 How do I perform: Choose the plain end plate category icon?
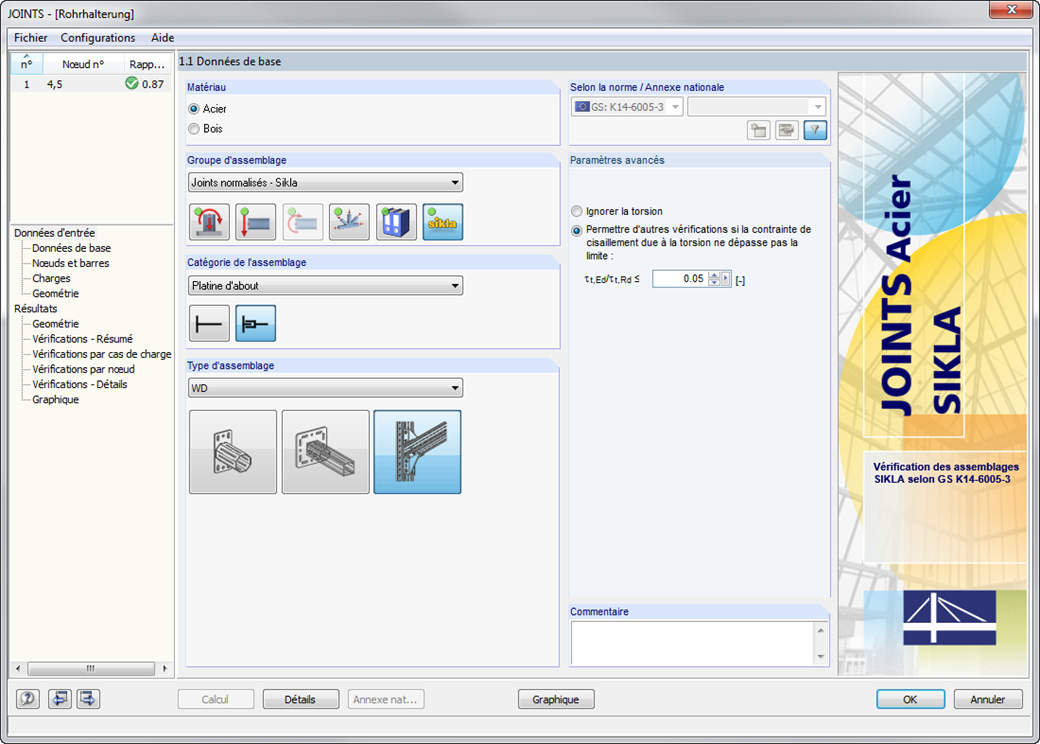click(210, 324)
